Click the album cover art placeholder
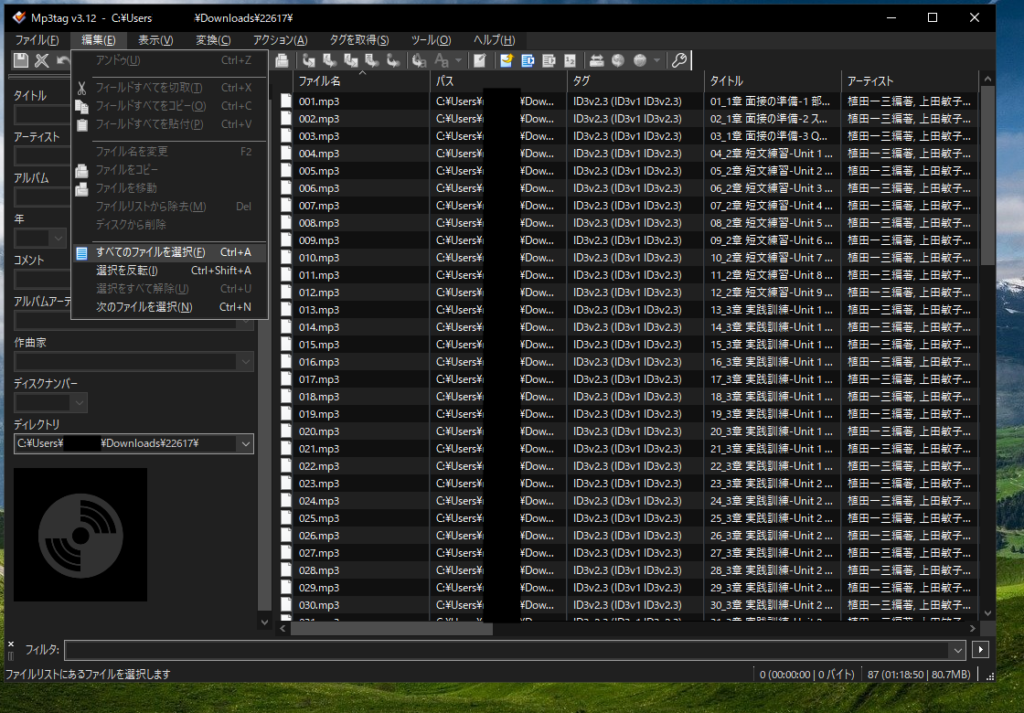Image resolution: width=1024 pixels, height=713 pixels. 80,534
